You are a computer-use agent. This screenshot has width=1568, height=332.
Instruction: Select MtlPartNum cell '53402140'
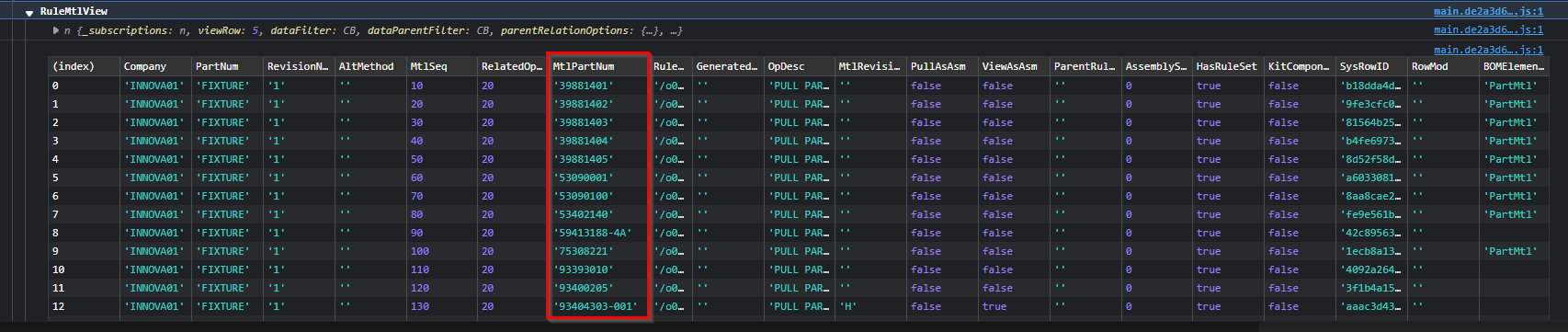tap(600, 214)
